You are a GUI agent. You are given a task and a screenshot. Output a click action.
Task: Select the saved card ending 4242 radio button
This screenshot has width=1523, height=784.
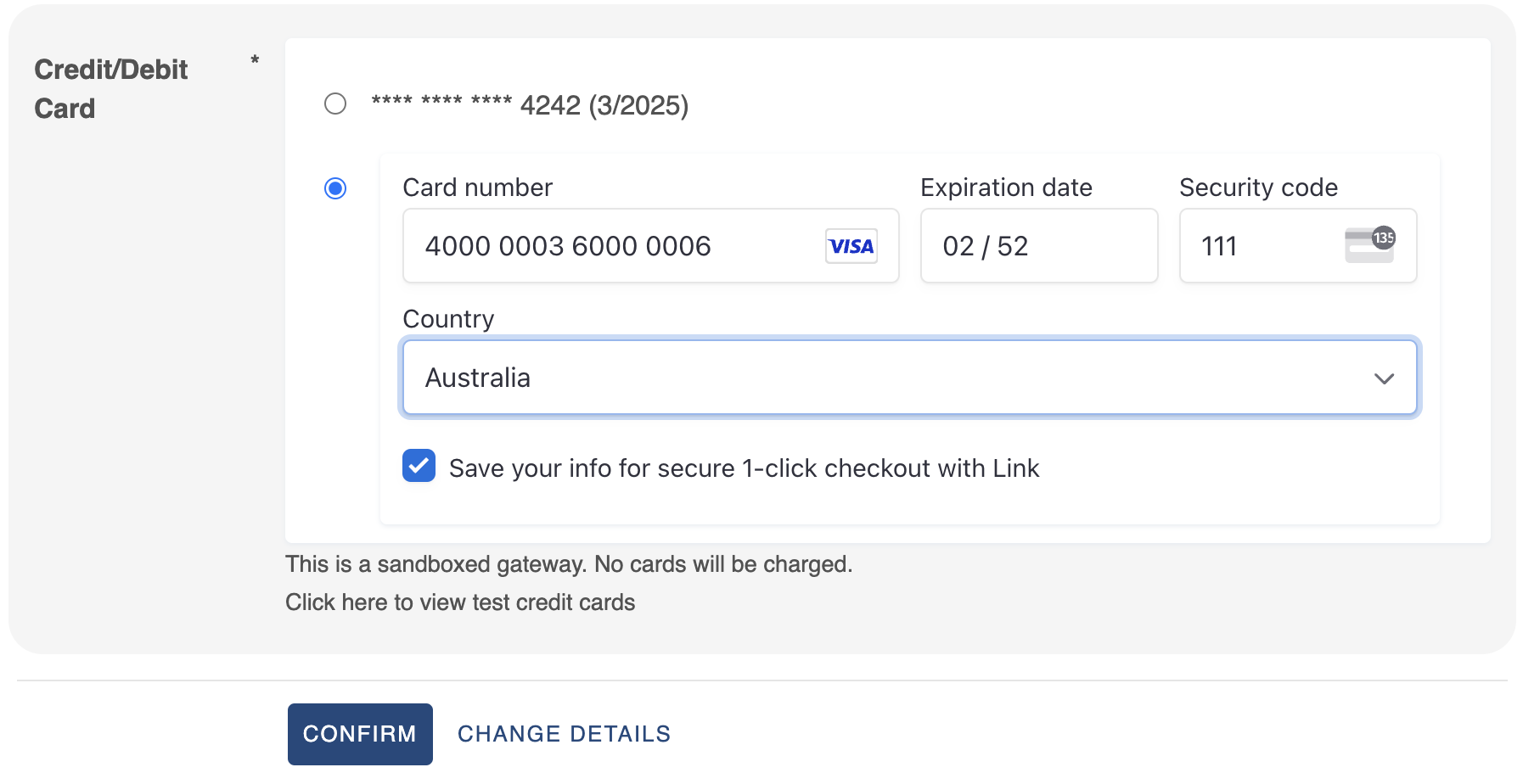pos(335,104)
